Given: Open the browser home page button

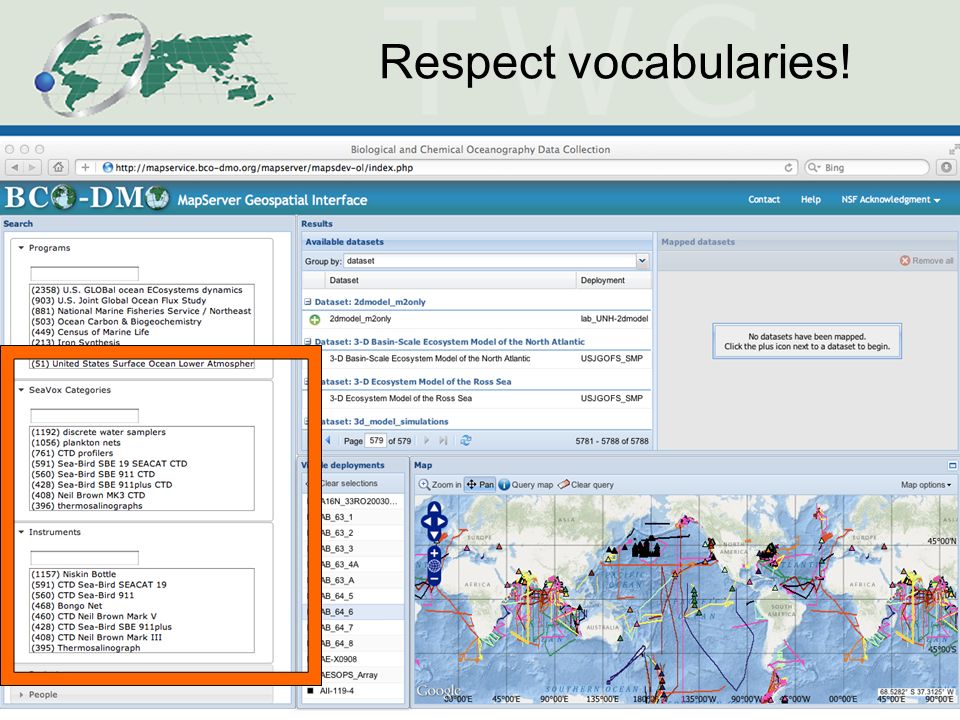Looking at the screenshot, I should coord(58,167).
